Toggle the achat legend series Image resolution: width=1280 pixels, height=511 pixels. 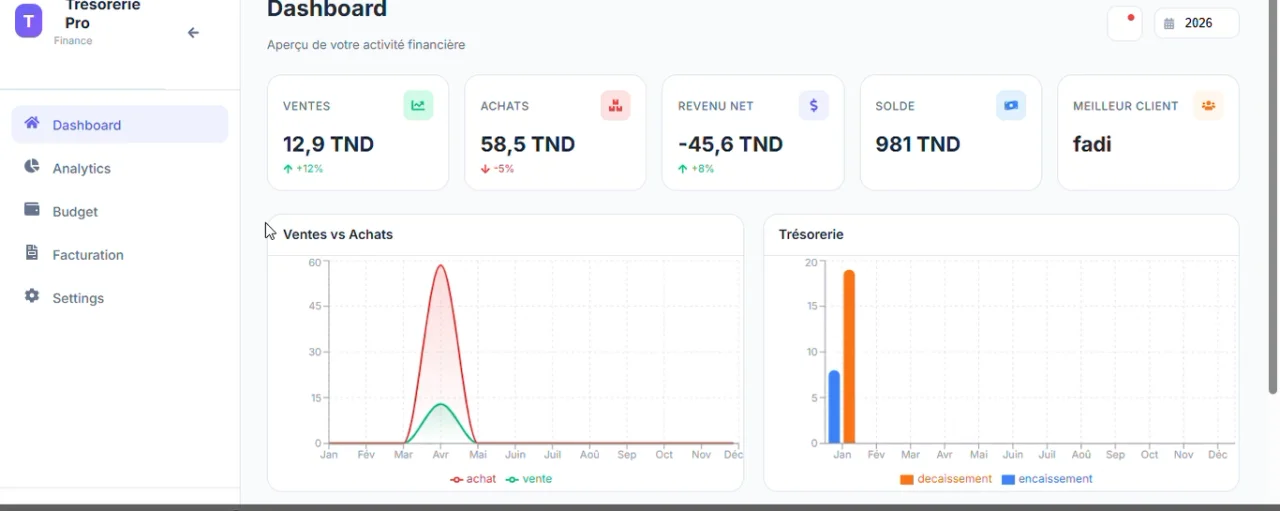(x=473, y=479)
